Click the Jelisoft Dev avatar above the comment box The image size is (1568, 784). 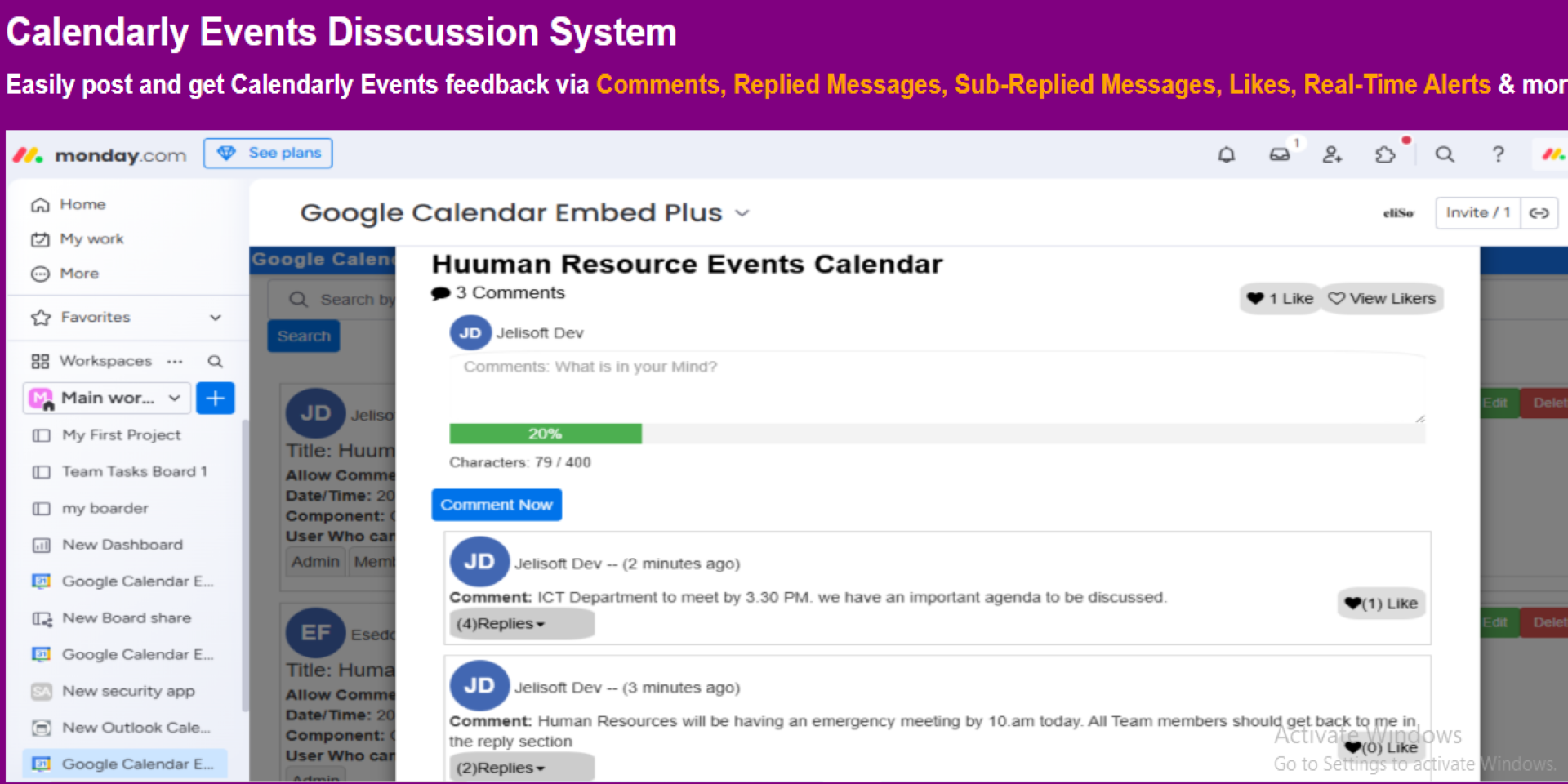click(x=470, y=333)
